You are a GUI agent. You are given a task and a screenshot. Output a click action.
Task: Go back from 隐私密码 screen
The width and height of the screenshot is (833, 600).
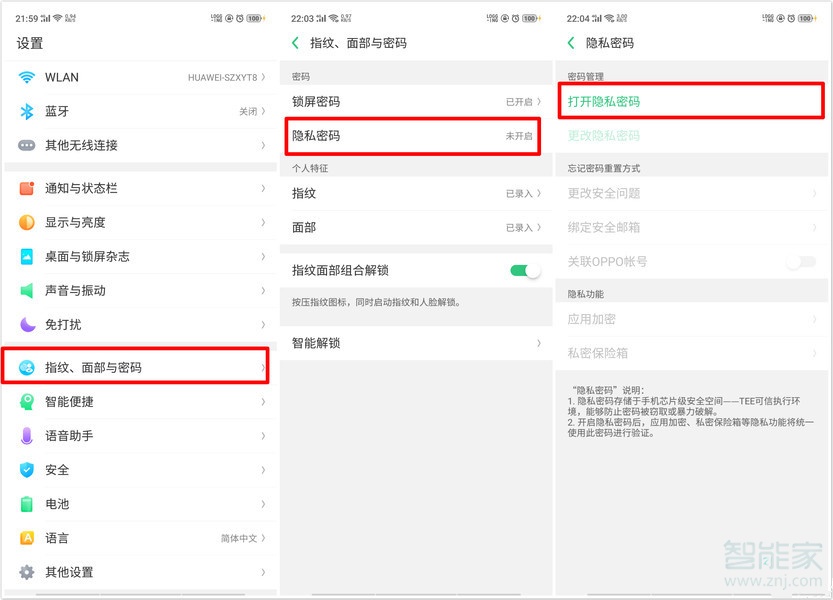pyautogui.click(x=571, y=43)
